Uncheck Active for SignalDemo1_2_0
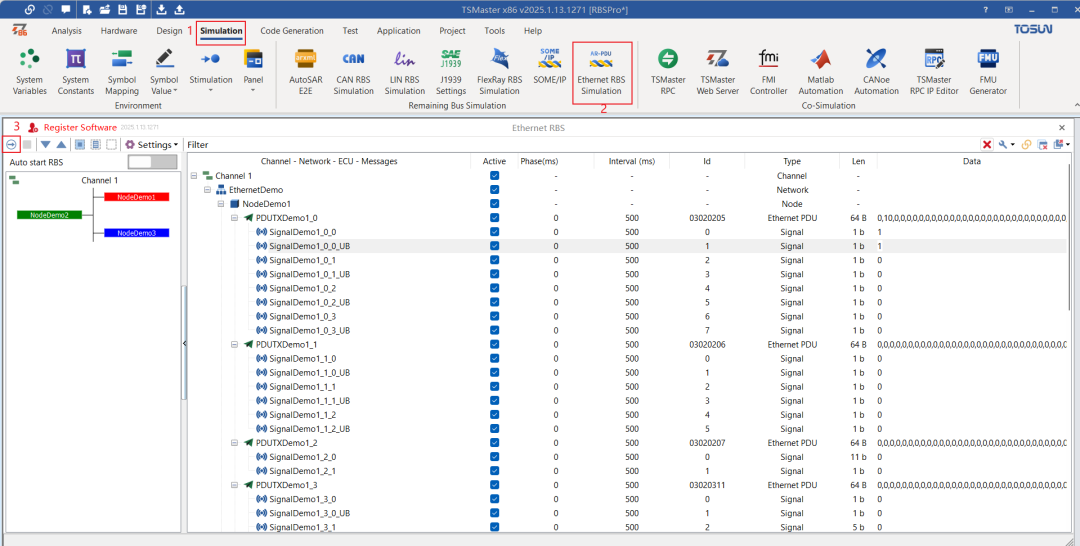 click(494, 456)
